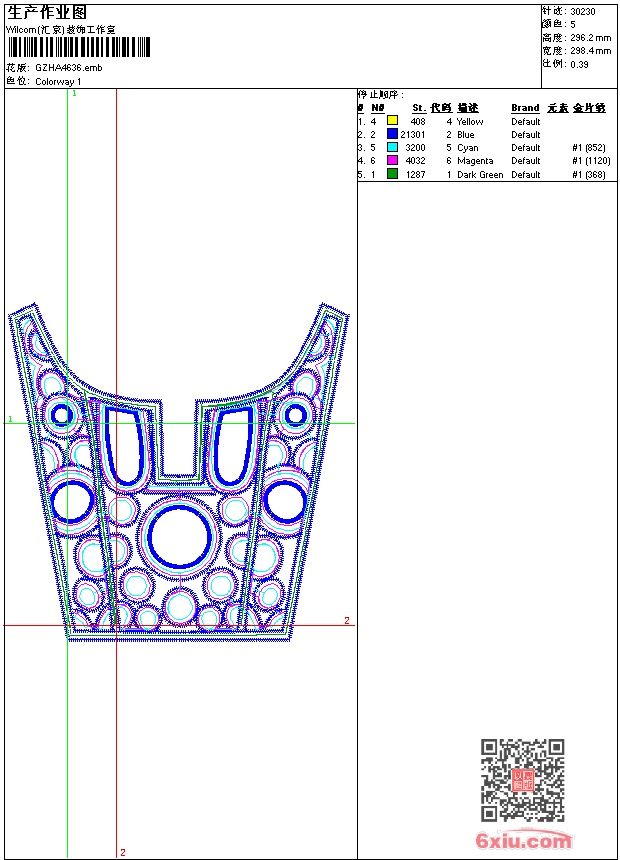Click the 298.4 mm width value
620x860 pixels.
click(590, 50)
